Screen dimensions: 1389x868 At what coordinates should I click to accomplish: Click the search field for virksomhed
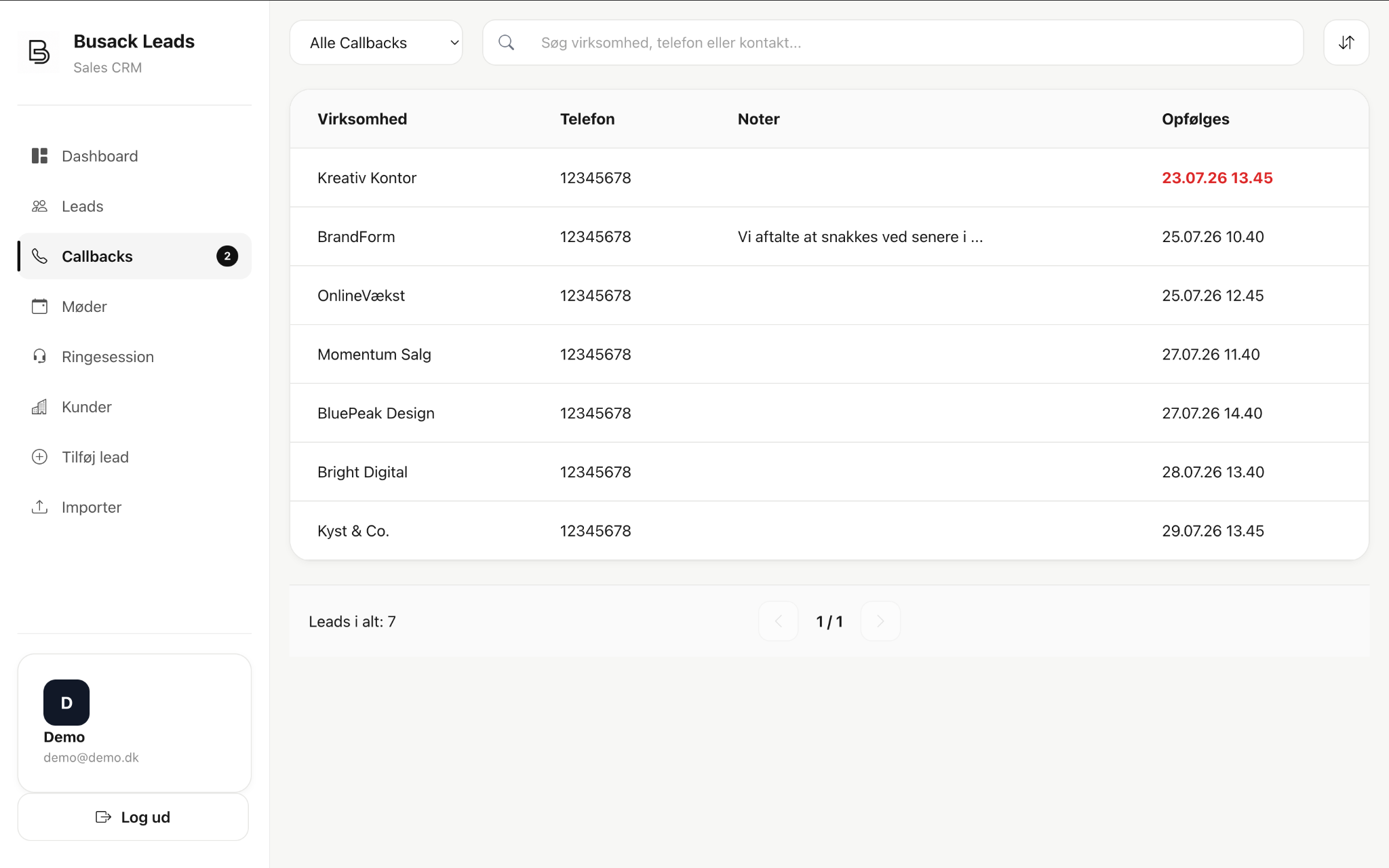[x=893, y=43]
